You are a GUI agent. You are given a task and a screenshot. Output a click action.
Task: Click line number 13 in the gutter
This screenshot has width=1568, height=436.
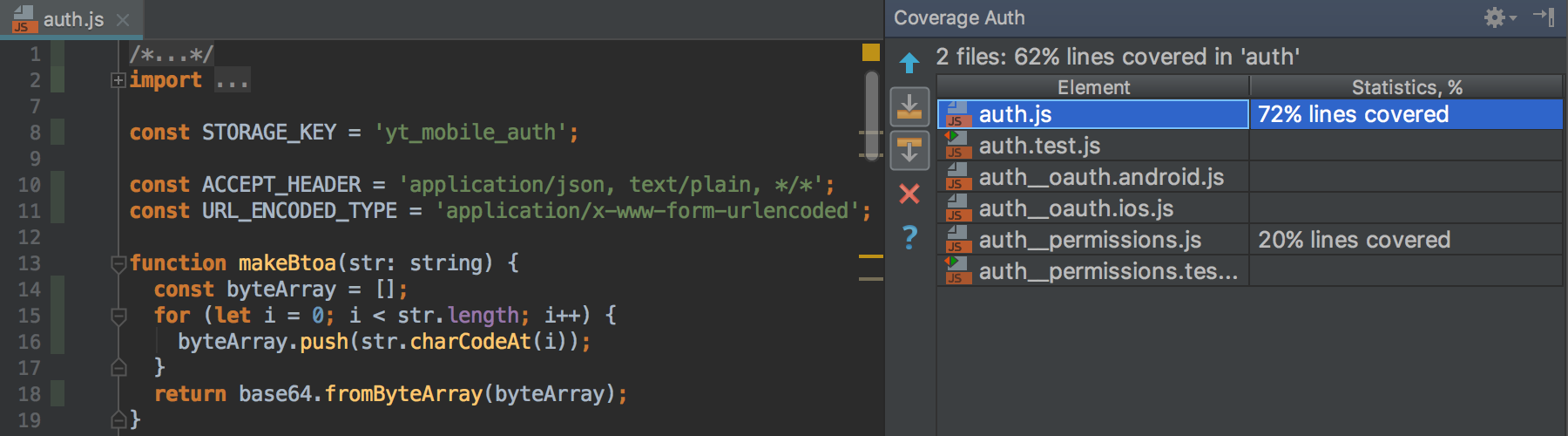[x=29, y=263]
